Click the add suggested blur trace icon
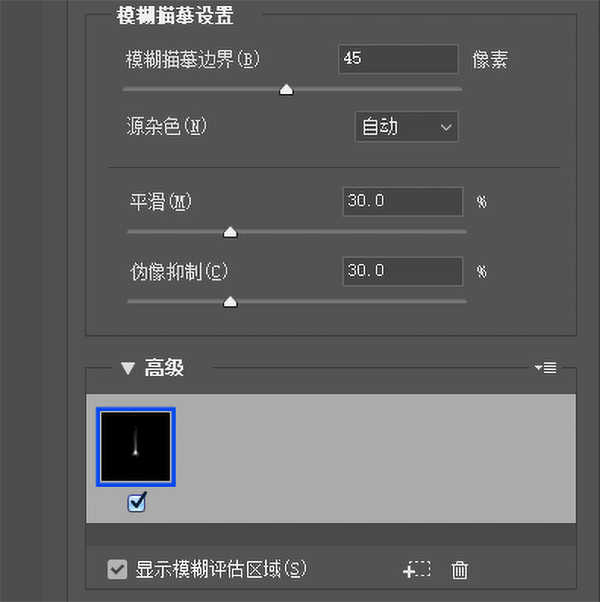 pos(417,569)
